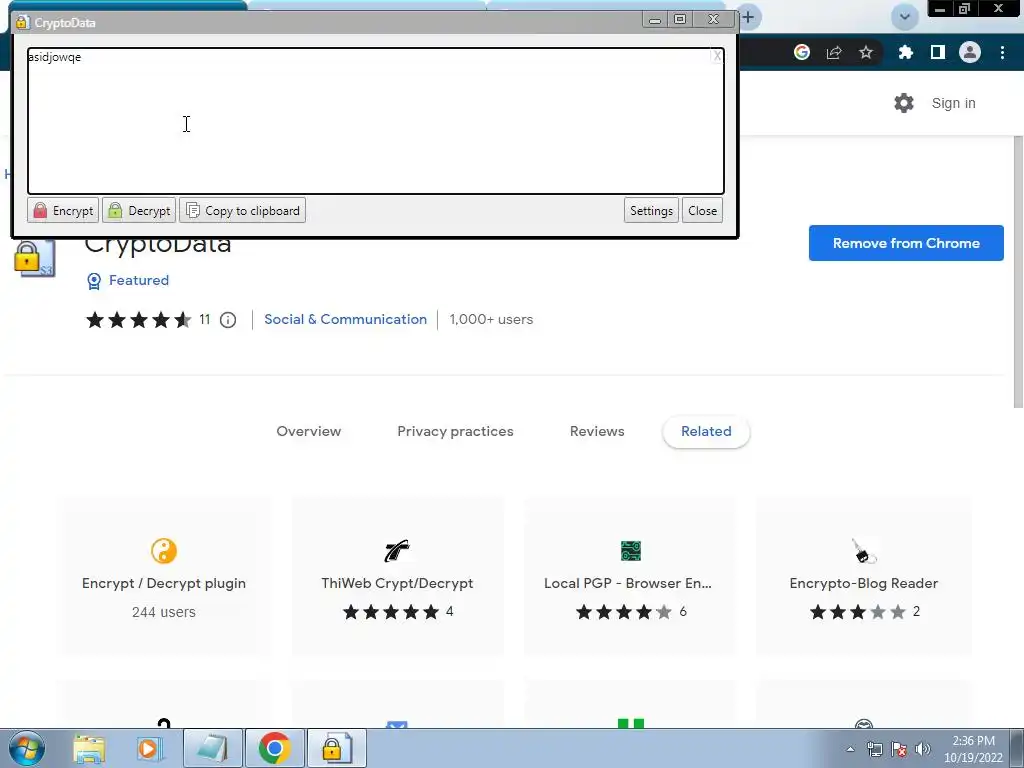
Task: Show hidden tray icons arrow
Action: coord(850,749)
